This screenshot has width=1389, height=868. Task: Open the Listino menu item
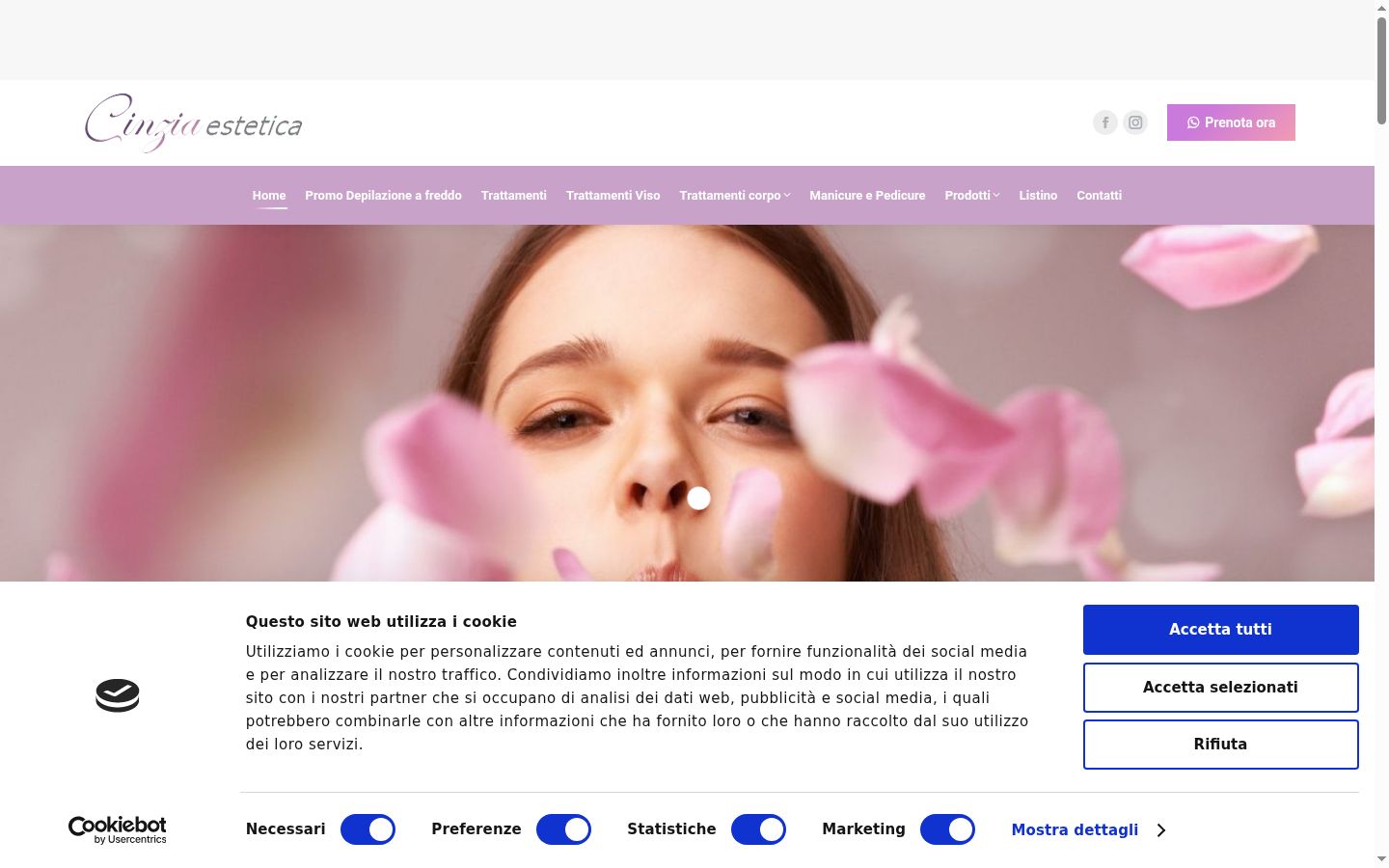point(1038,196)
